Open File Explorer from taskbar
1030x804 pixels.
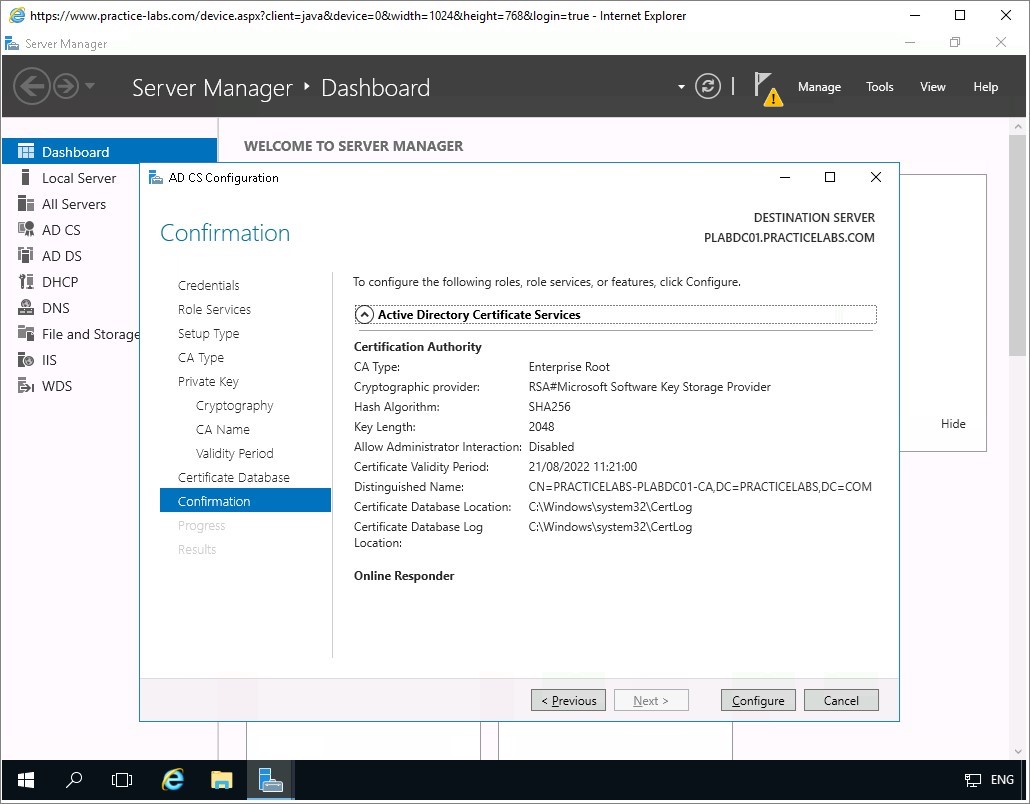221,780
